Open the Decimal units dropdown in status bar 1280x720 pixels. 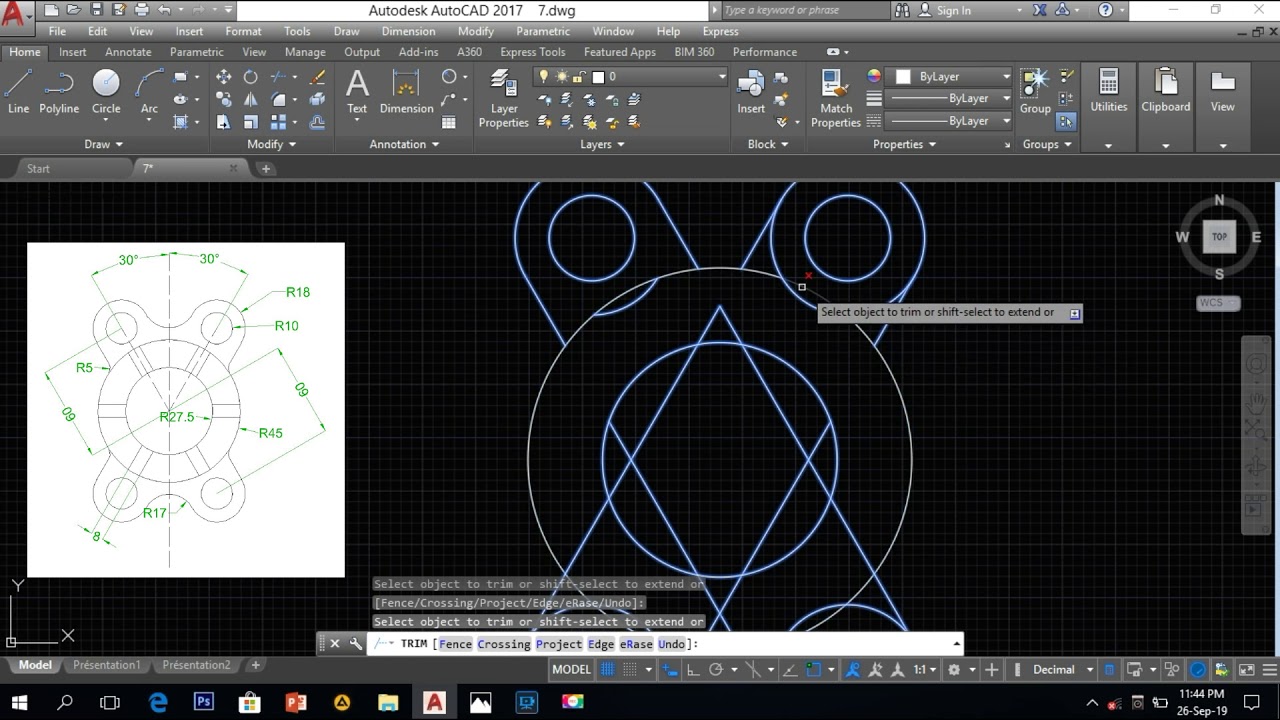(1062, 670)
